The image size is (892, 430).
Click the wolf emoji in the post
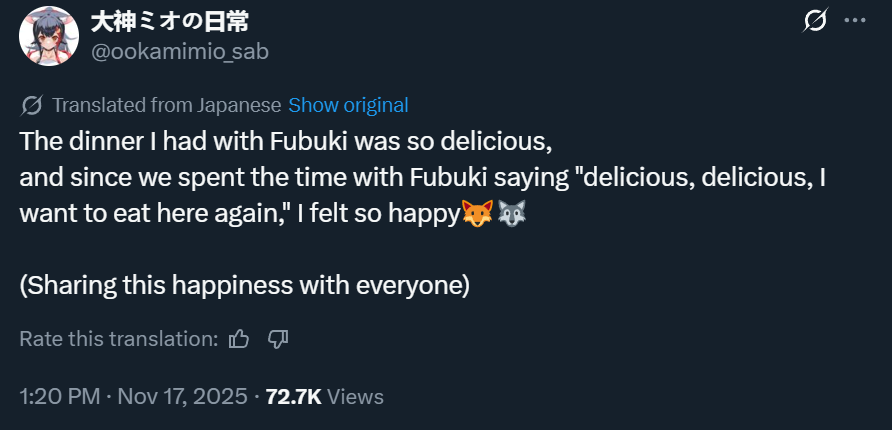click(x=512, y=213)
